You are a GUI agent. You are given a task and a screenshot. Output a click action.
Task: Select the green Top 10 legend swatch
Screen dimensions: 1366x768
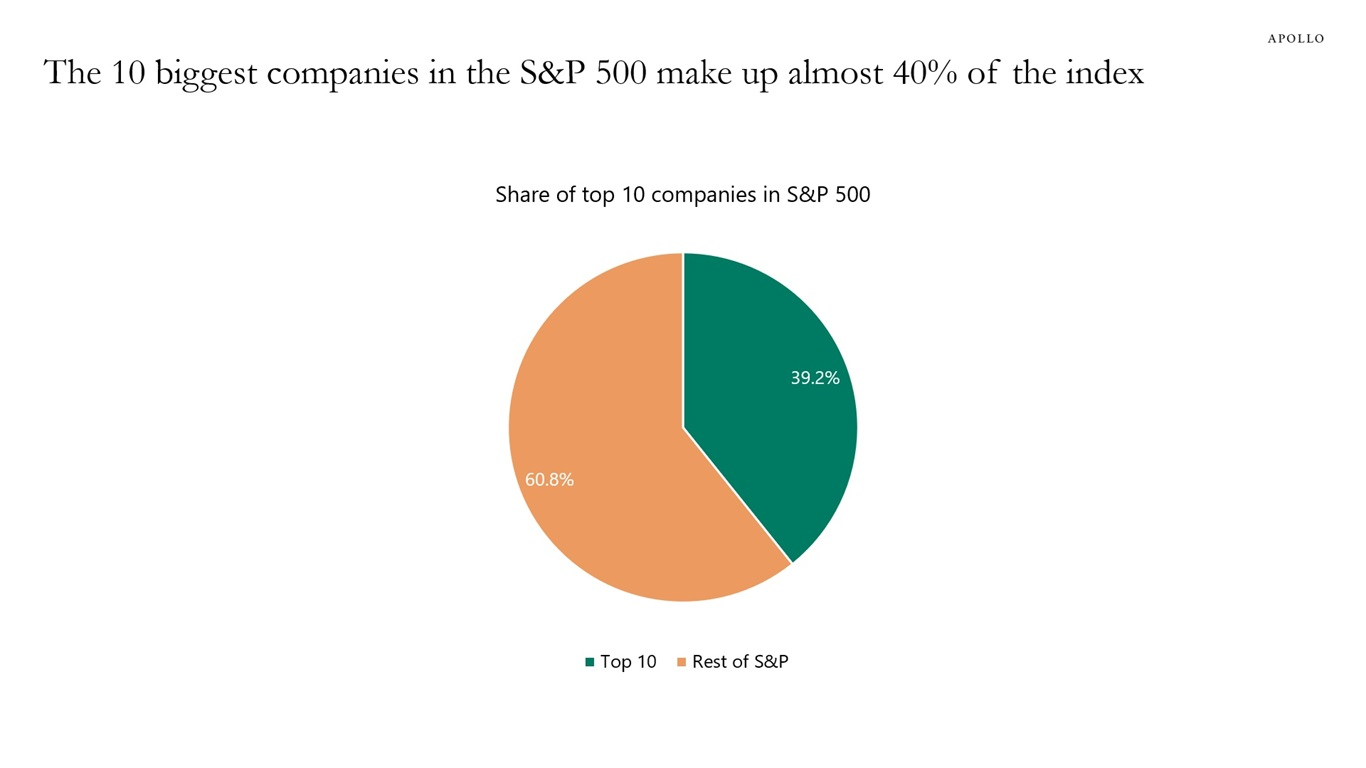click(x=590, y=662)
